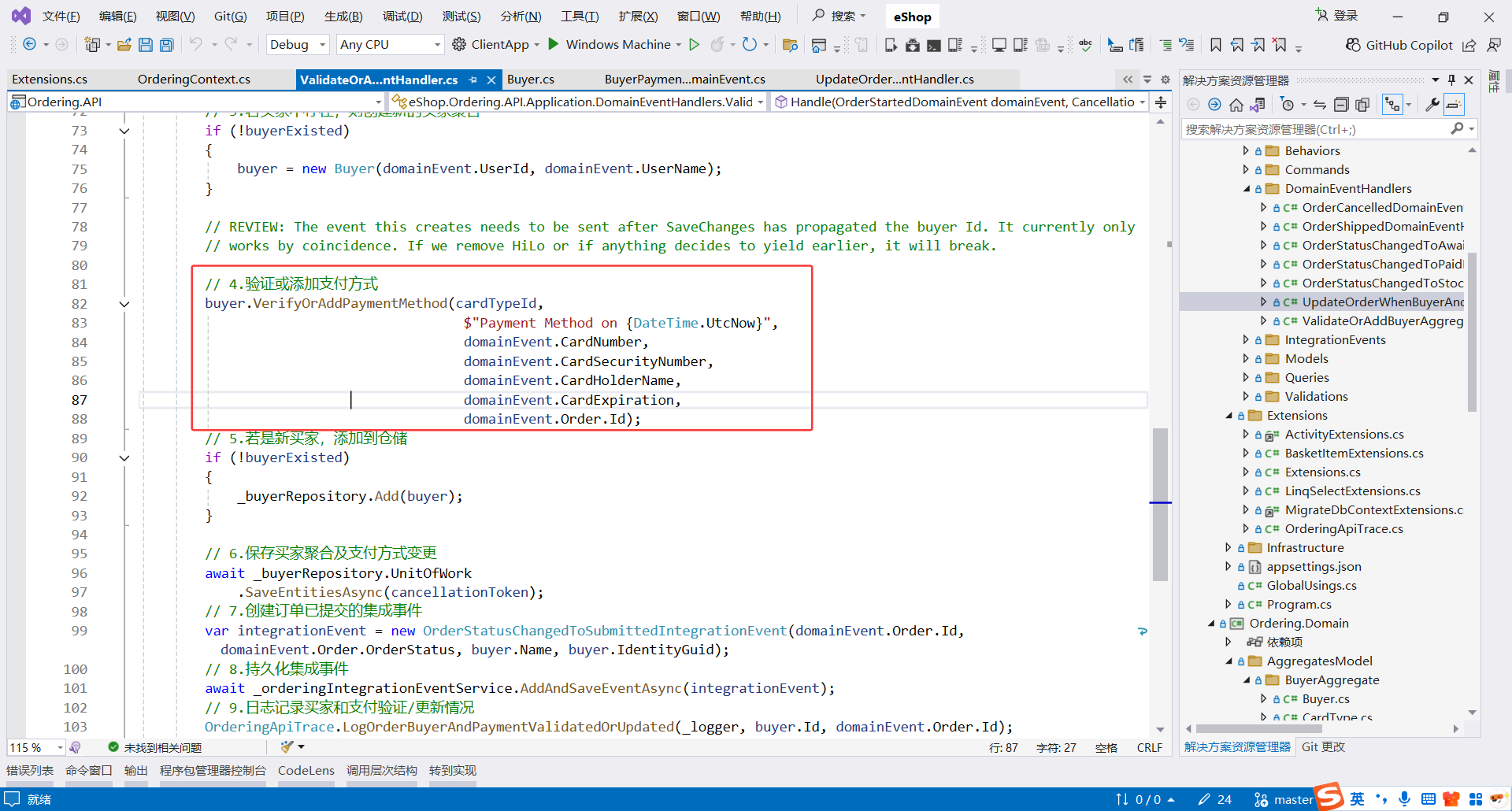Collapse the DomainEventHandlers folder
The width and height of the screenshot is (1512, 811).
[x=1247, y=189]
